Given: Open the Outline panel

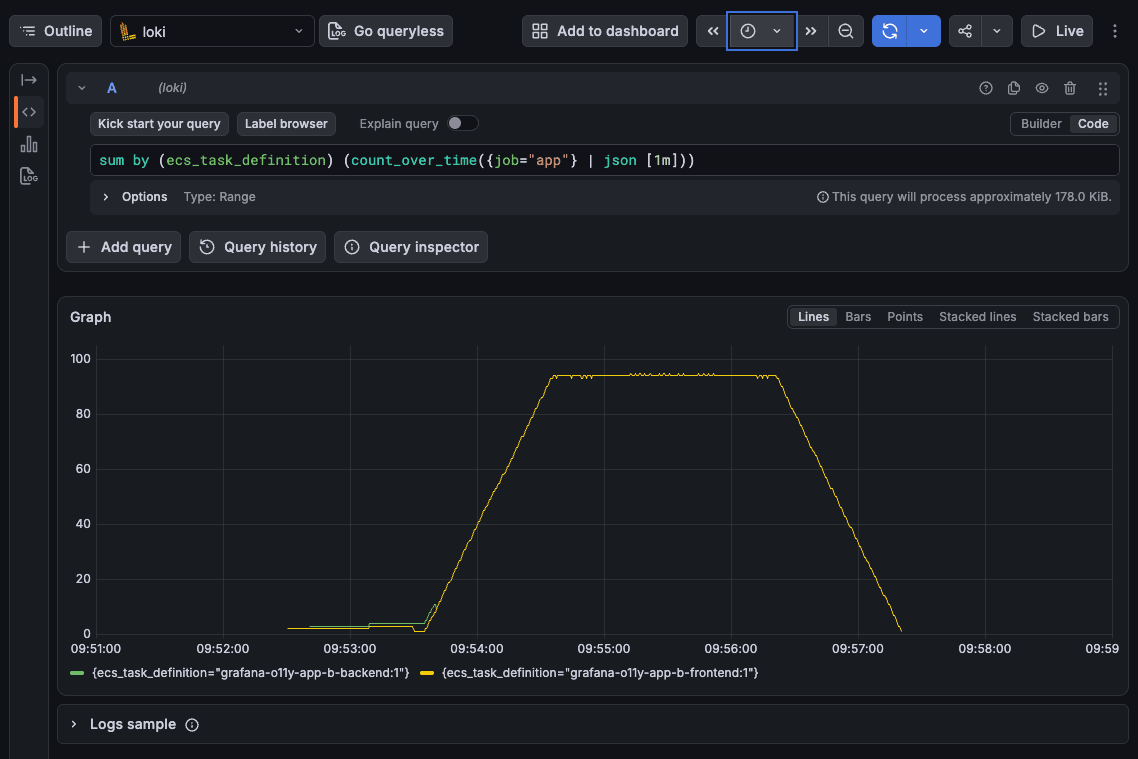Looking at the screenshot, I should pos(55,31).
